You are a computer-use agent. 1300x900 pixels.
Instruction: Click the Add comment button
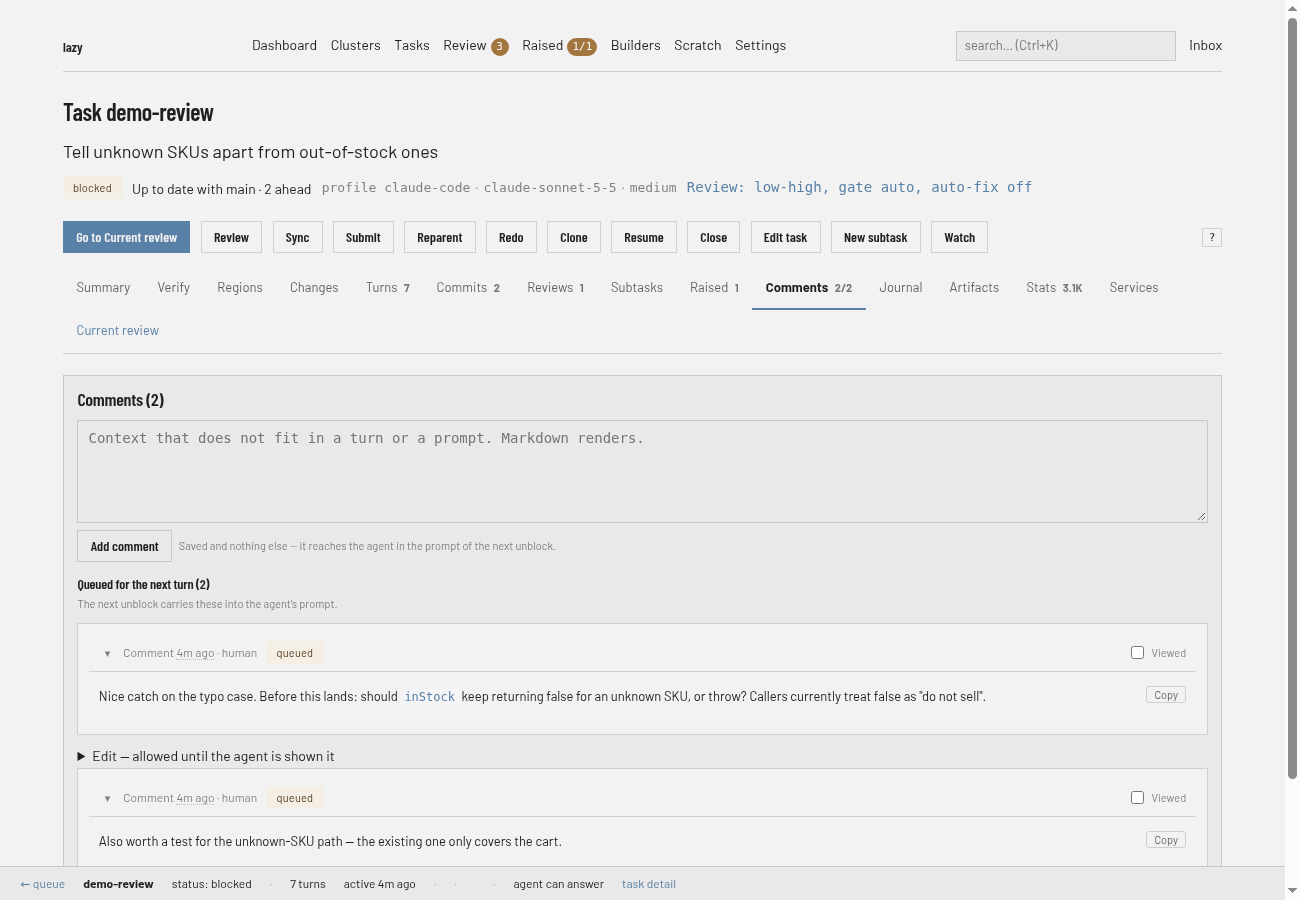(124, 546)
